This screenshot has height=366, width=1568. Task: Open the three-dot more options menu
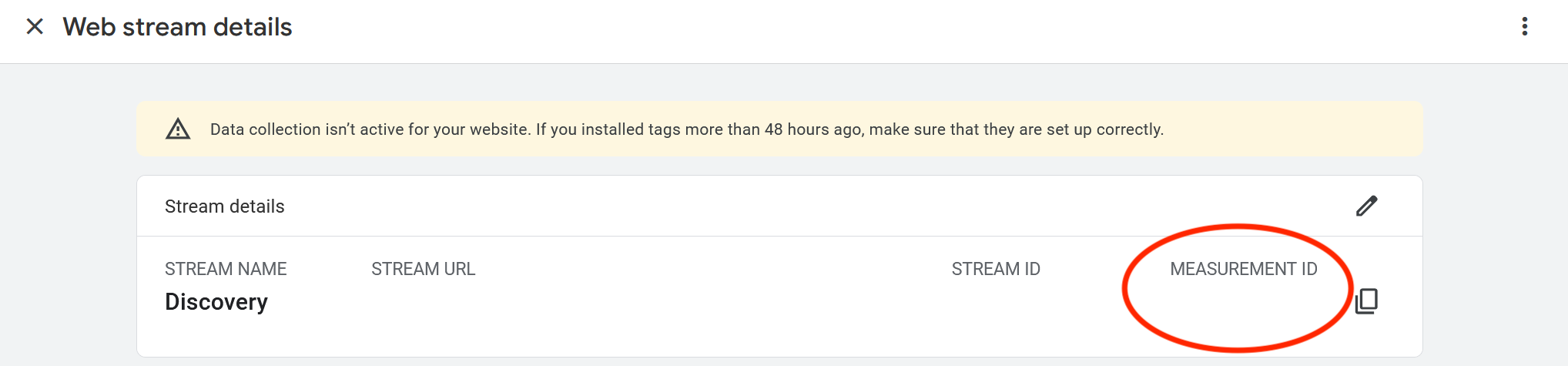point(1524,27)
